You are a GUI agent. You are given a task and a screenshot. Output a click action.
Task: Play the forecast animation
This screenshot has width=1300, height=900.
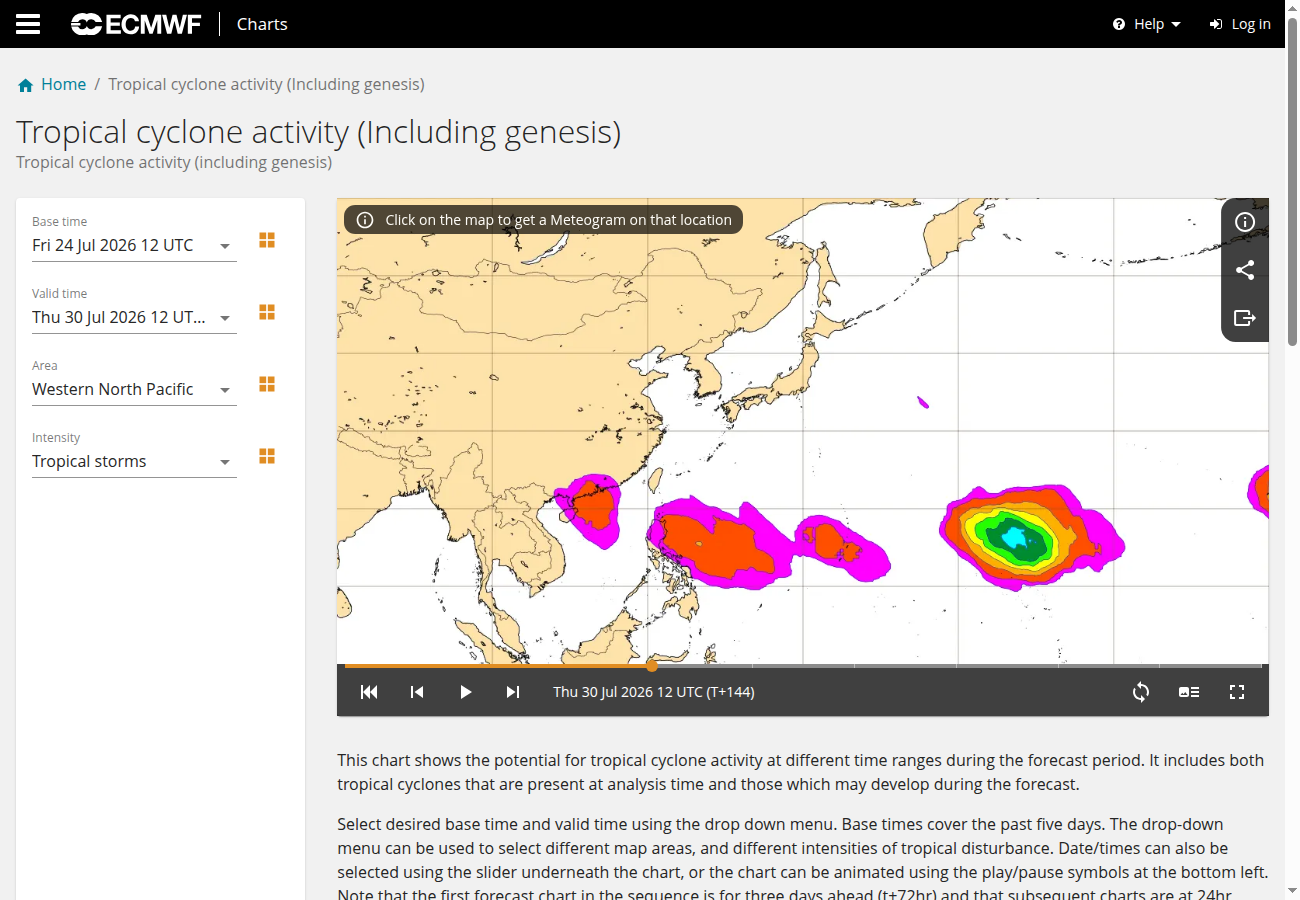(x=465, y=692)
